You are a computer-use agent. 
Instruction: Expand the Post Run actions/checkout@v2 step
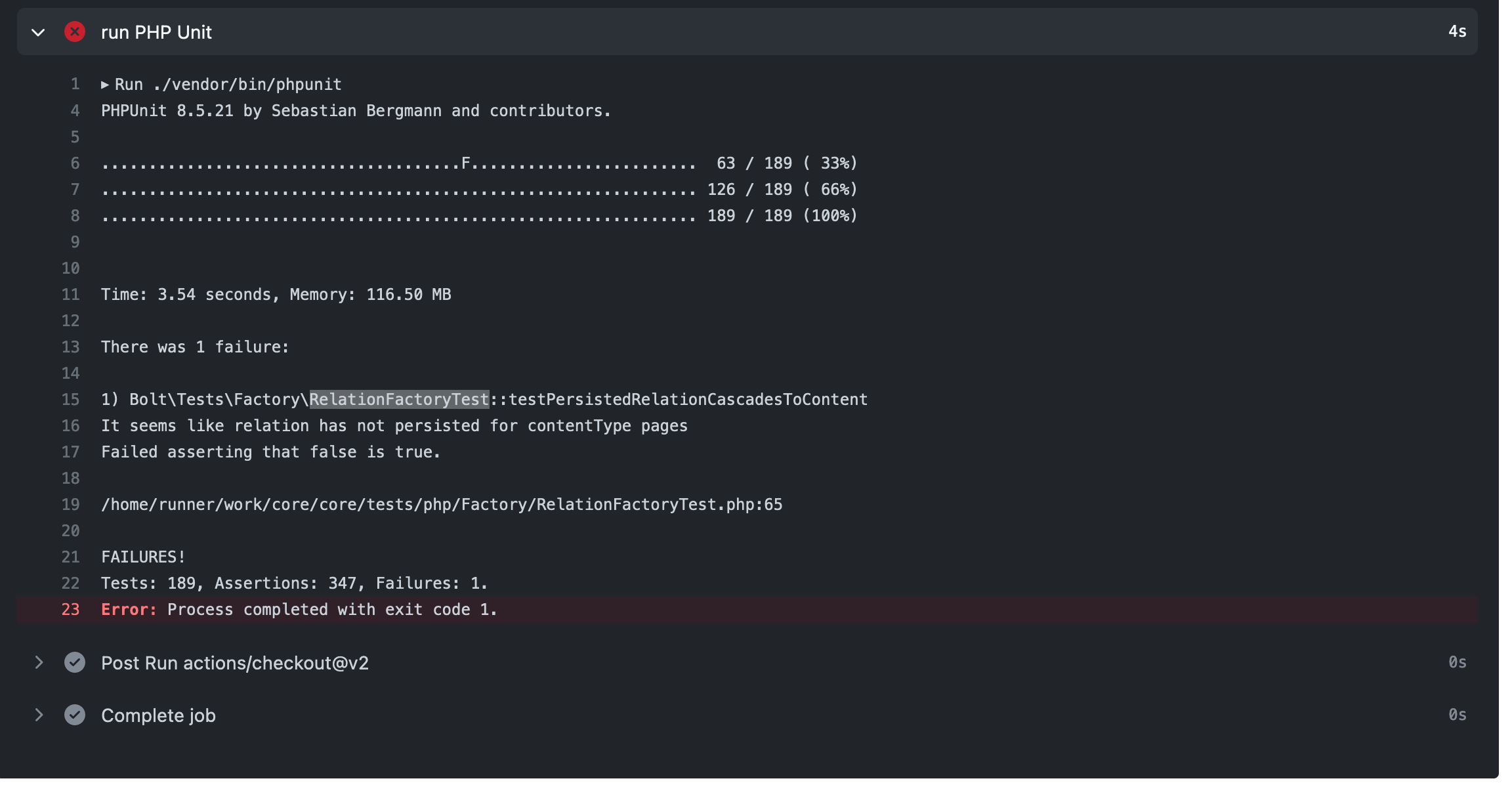click(x=39, y=662)
